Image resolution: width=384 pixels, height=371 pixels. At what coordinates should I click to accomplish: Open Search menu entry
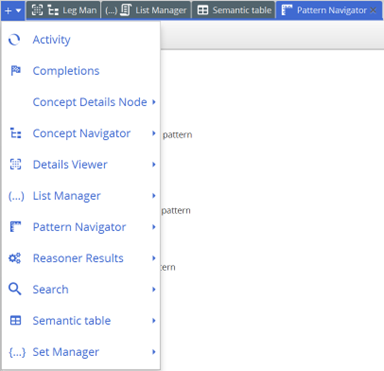pos(81,289)
